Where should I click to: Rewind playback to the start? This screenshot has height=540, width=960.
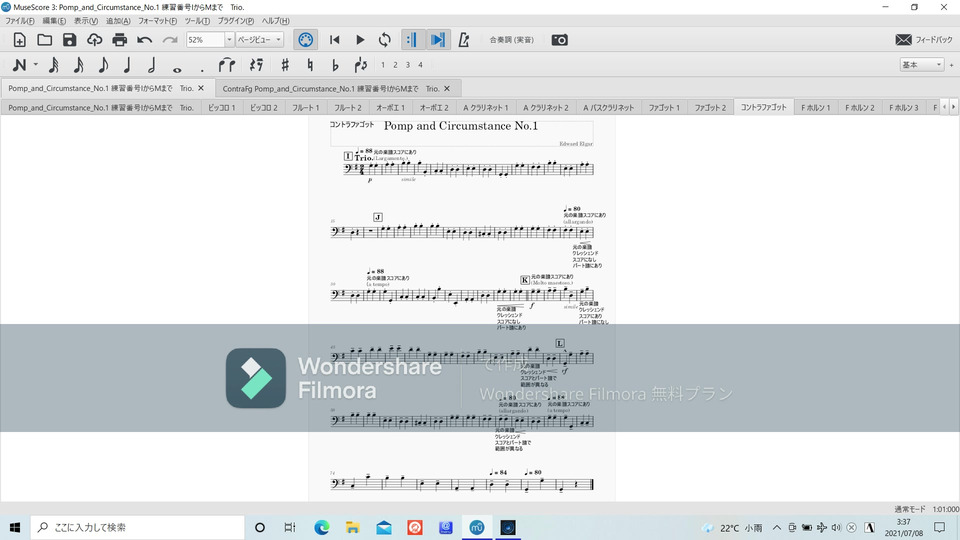point(334,40)
